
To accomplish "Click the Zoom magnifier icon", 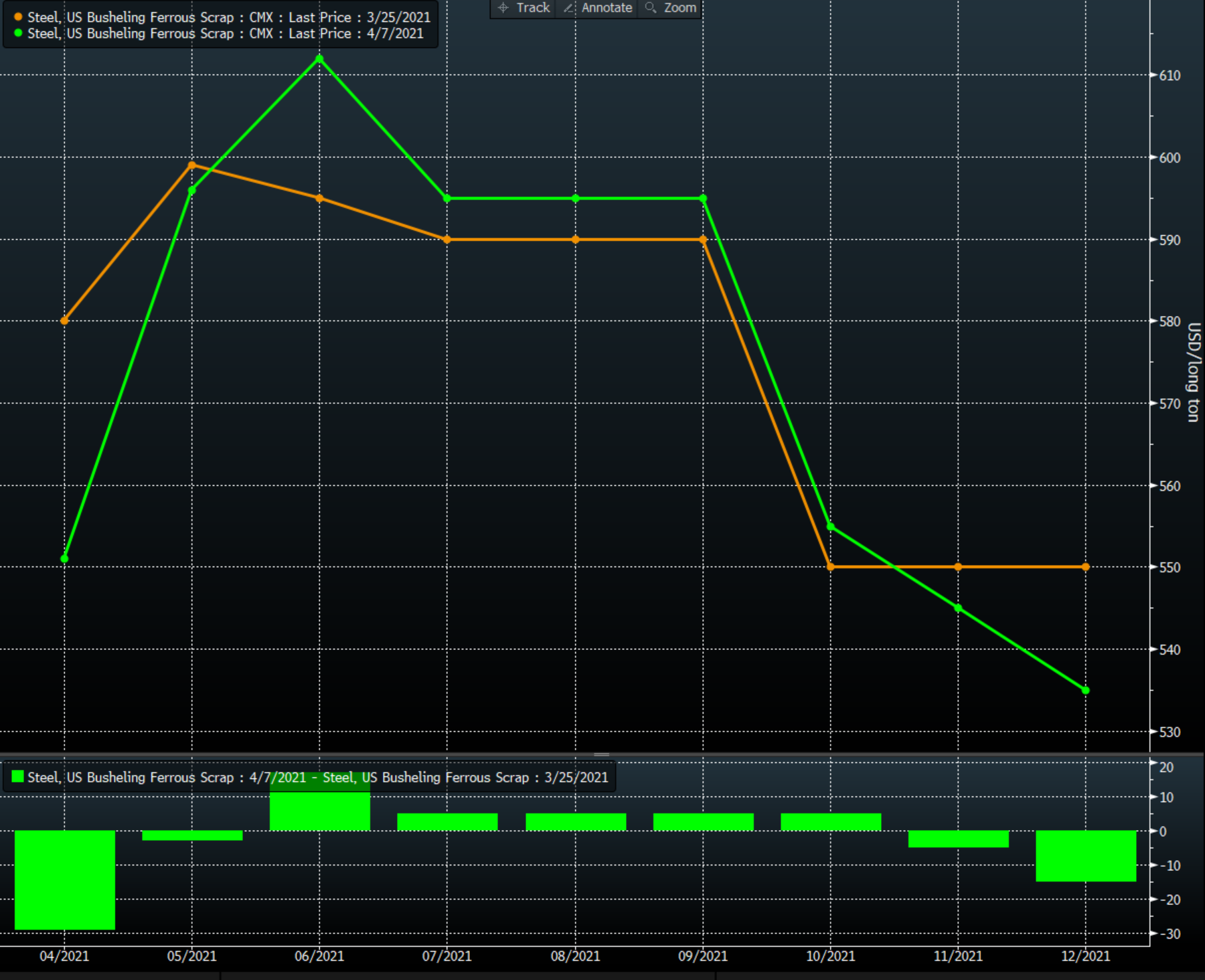I will 650,8.
